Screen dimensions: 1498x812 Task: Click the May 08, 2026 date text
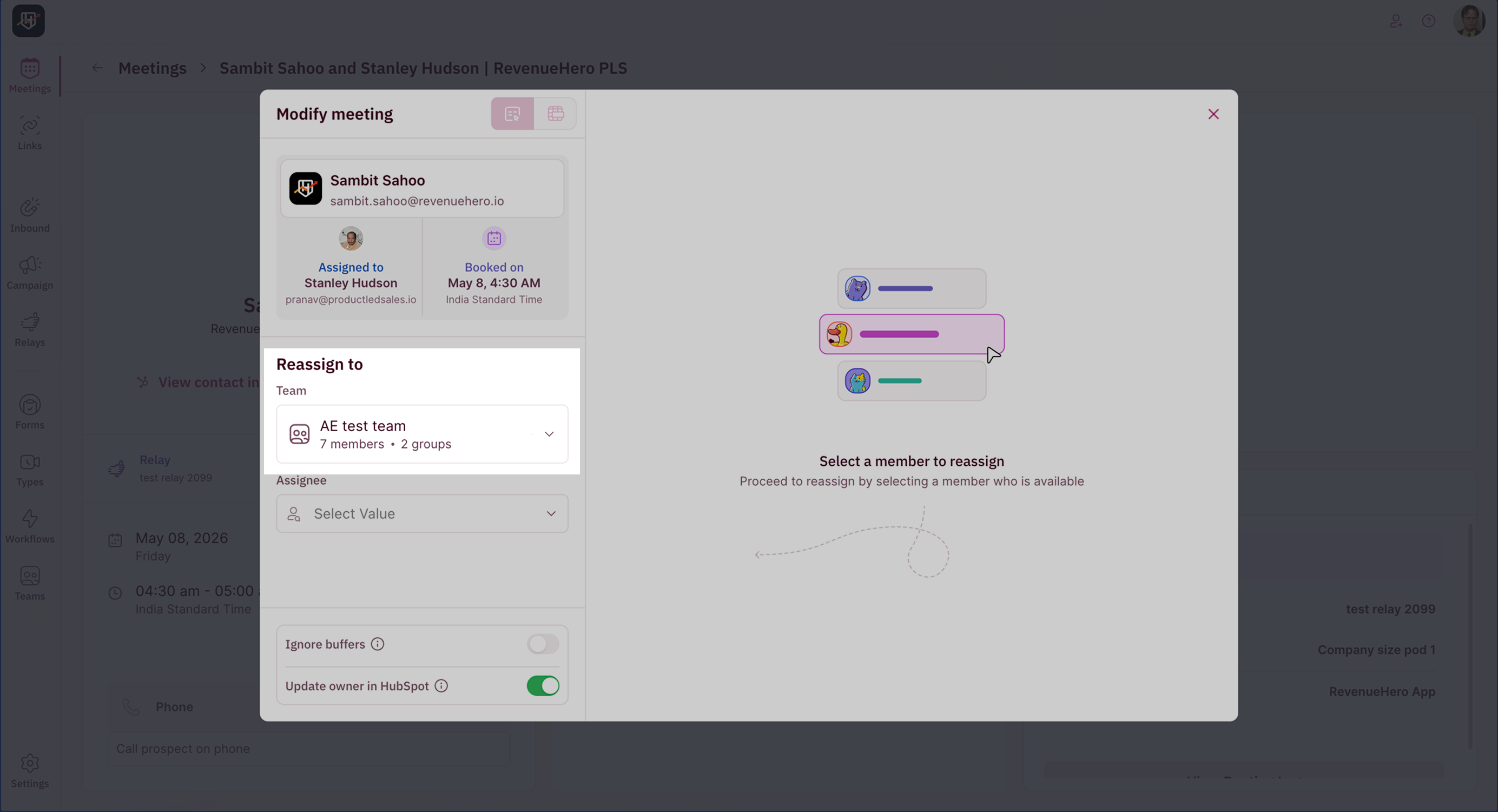(181, 538)
